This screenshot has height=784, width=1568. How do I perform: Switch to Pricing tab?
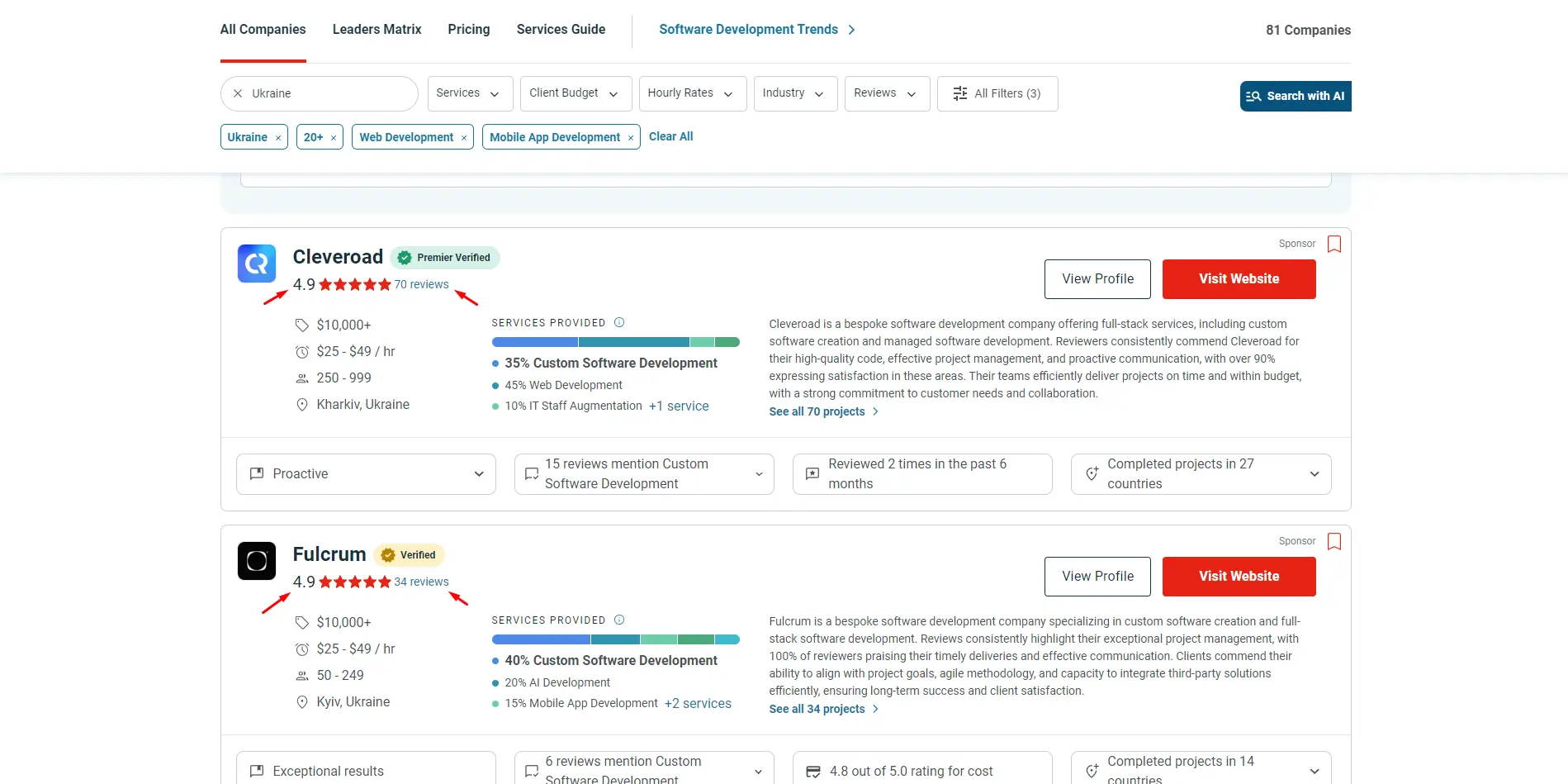tap(469, 30)
